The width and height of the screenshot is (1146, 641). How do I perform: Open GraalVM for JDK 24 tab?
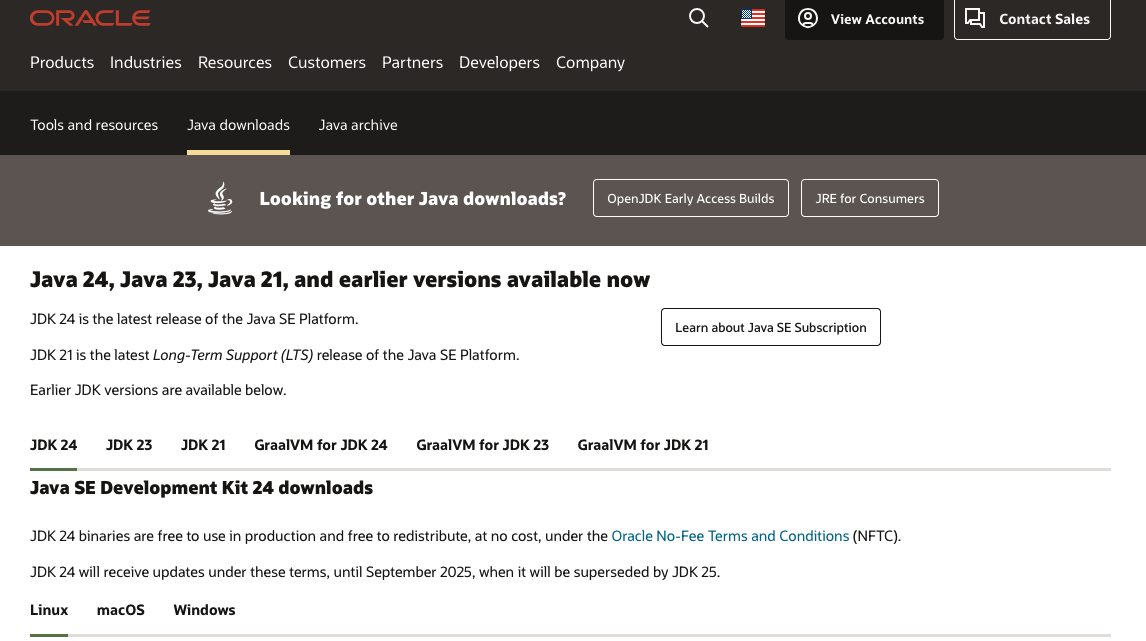321,445
